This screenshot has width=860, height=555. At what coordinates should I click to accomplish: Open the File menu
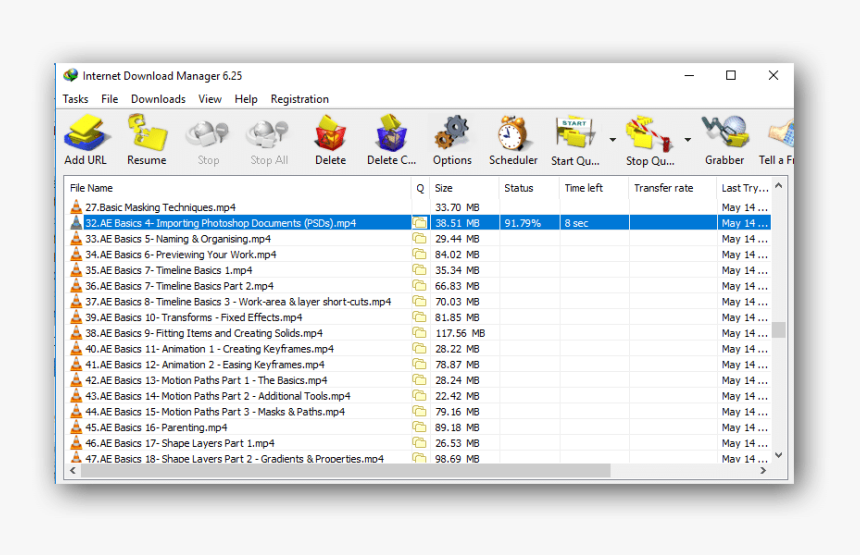coord(109,99)
